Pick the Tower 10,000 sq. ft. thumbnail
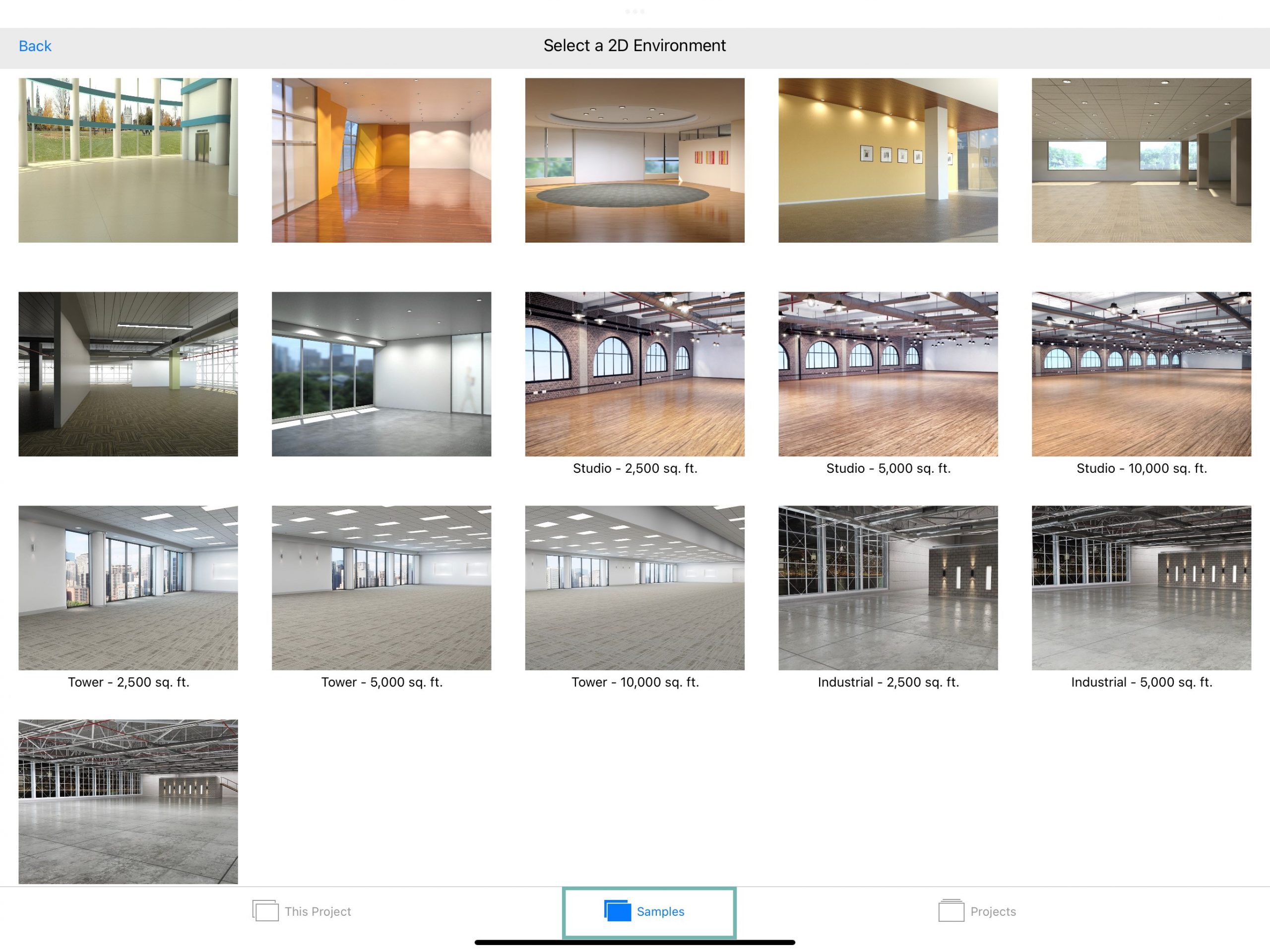This screenshot has width=1270, height=952. pyautogui.click(x=635, y=588)
